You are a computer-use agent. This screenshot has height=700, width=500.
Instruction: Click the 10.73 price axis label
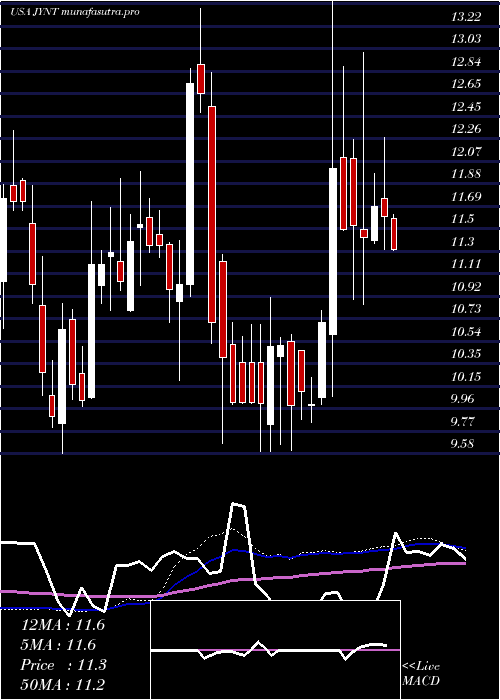click(466, 309)
